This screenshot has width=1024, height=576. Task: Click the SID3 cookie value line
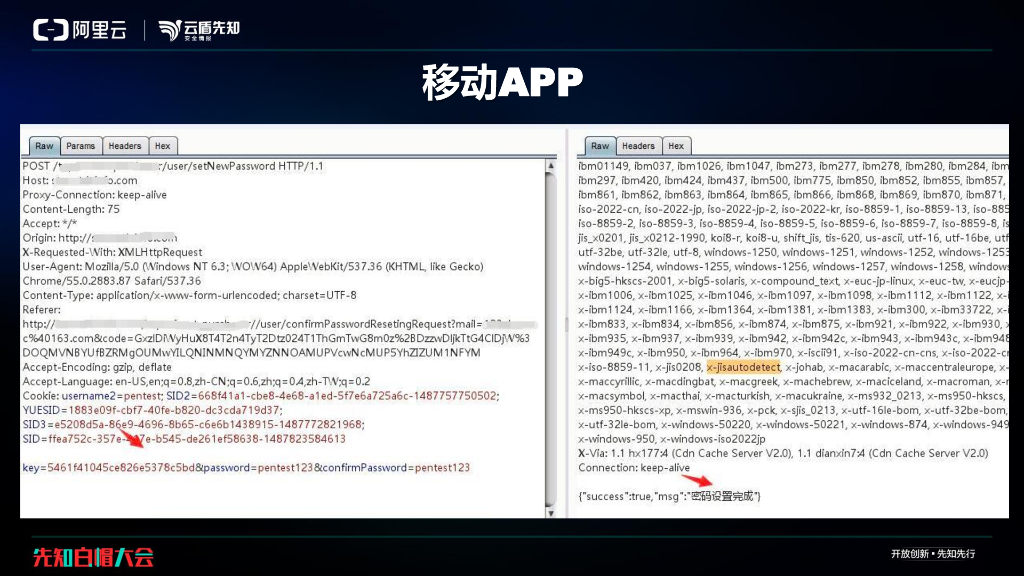[193, 424]
